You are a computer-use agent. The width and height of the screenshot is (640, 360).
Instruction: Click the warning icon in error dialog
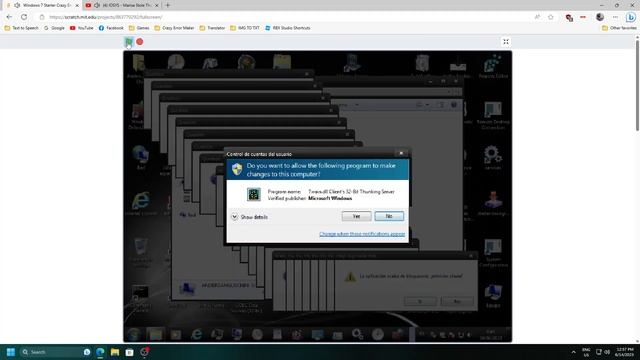tap(350, 277)
